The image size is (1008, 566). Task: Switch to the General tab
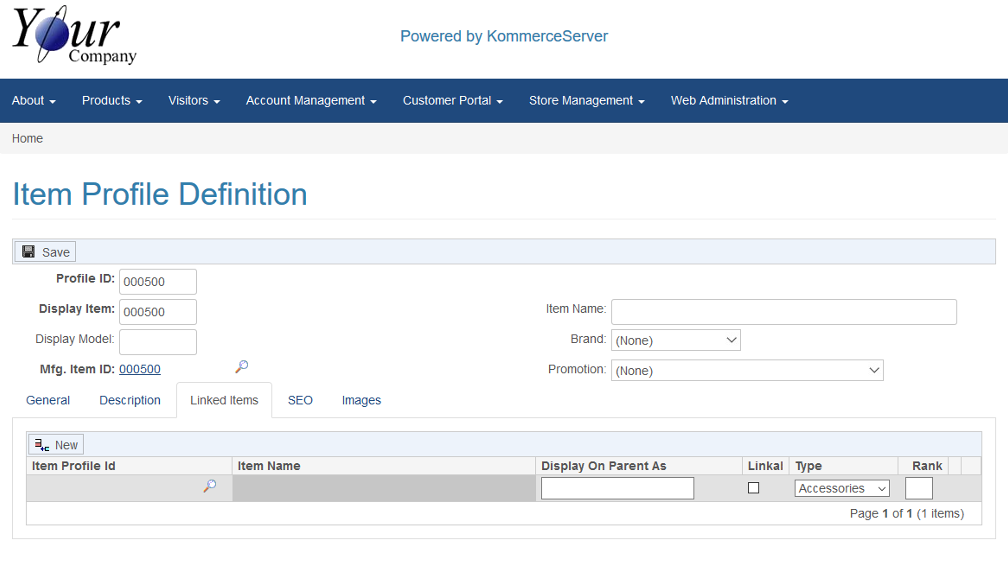coord(48,400)
